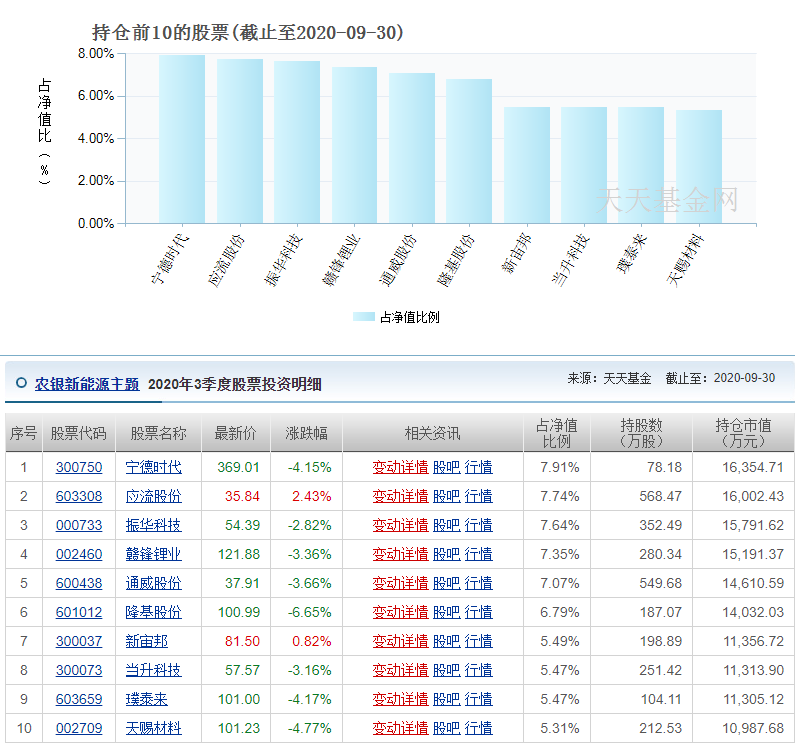Open stock code 000733 link
The height and width of the screenshot is (743, 795).
79,525
